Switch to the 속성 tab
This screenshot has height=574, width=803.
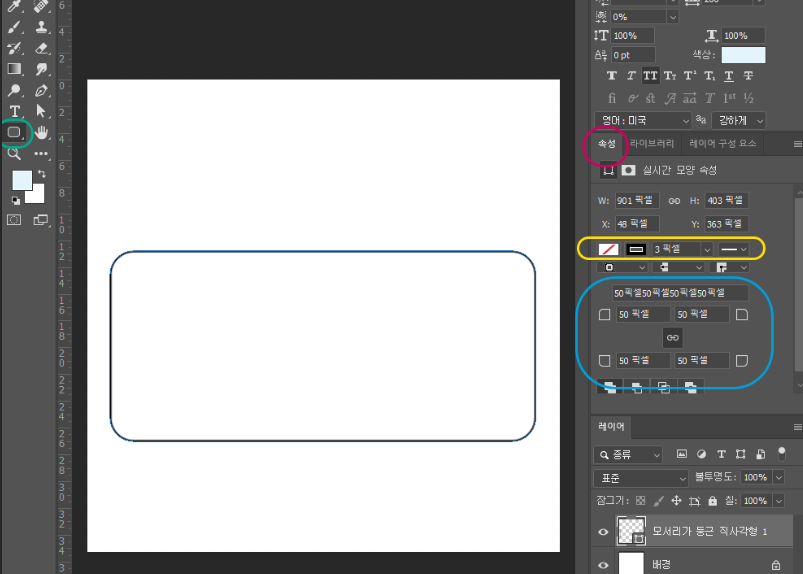pos(607,143)
